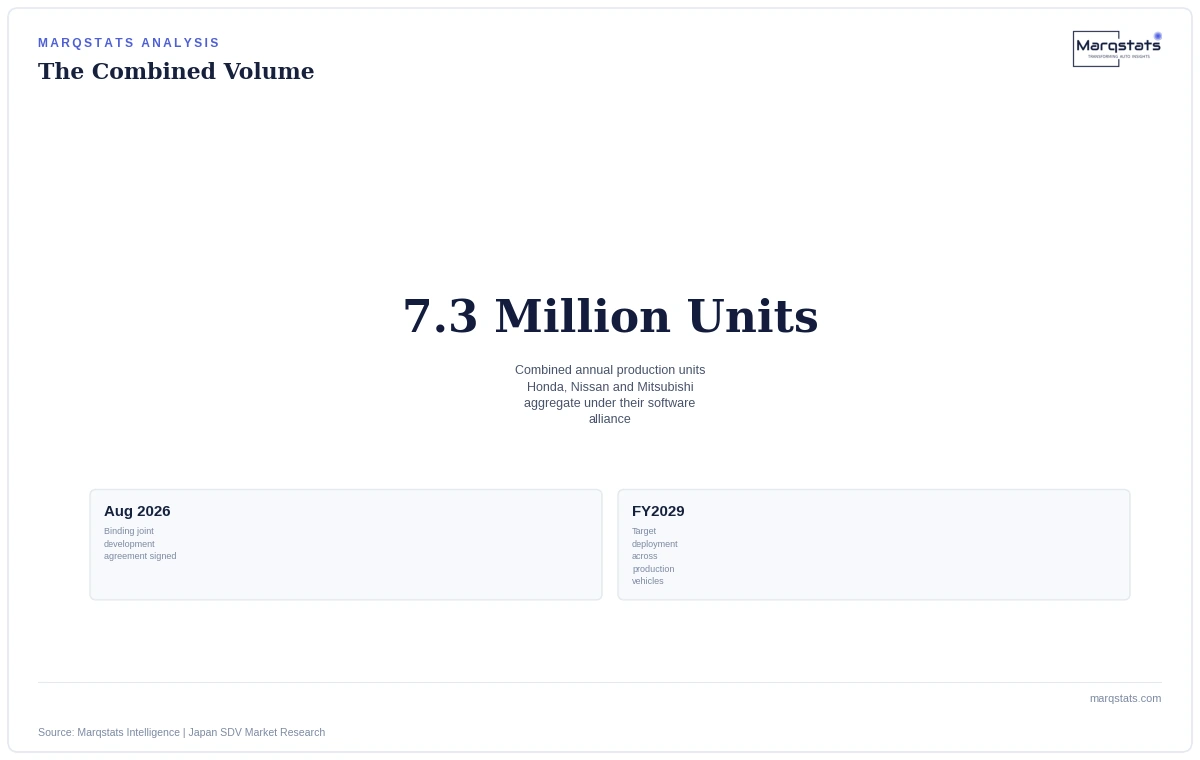Open the marqstats.com link
This screenshot has width=1200, height=760.
pyautogui.click(x=1125, y=698)
